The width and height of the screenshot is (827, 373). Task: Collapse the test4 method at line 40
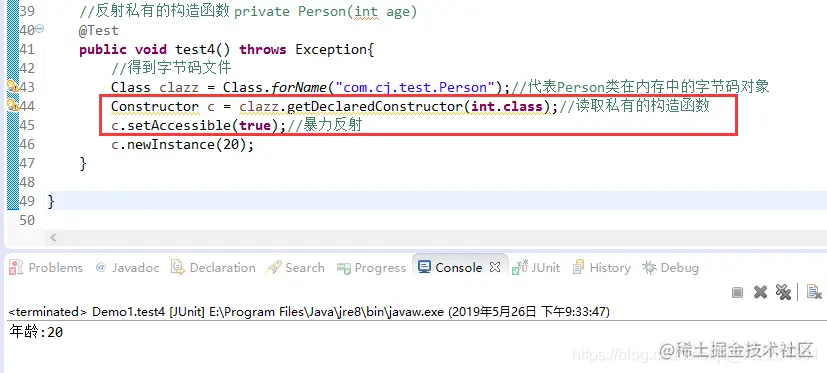coord(40,29)
